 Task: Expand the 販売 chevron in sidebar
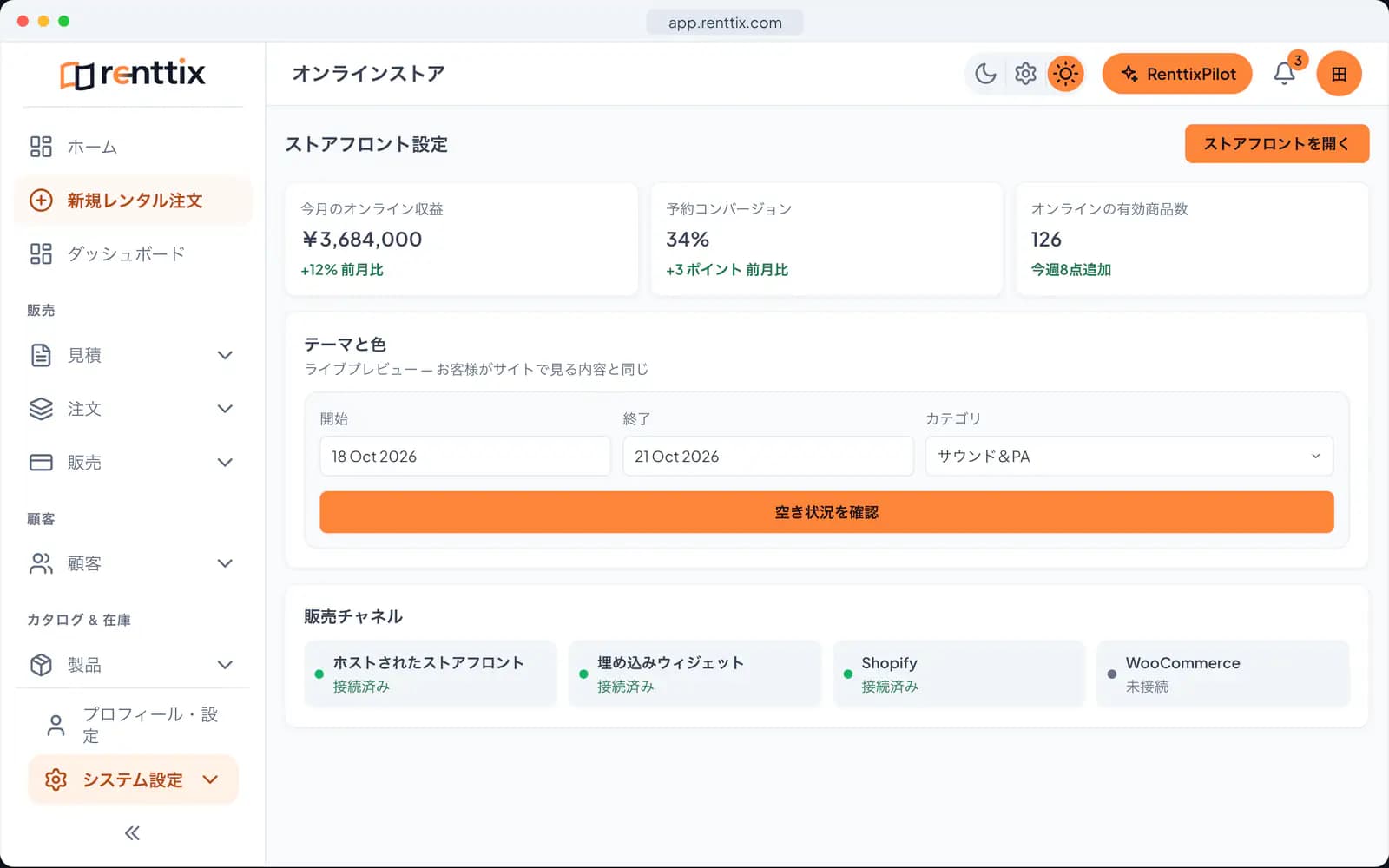point(225,463)
